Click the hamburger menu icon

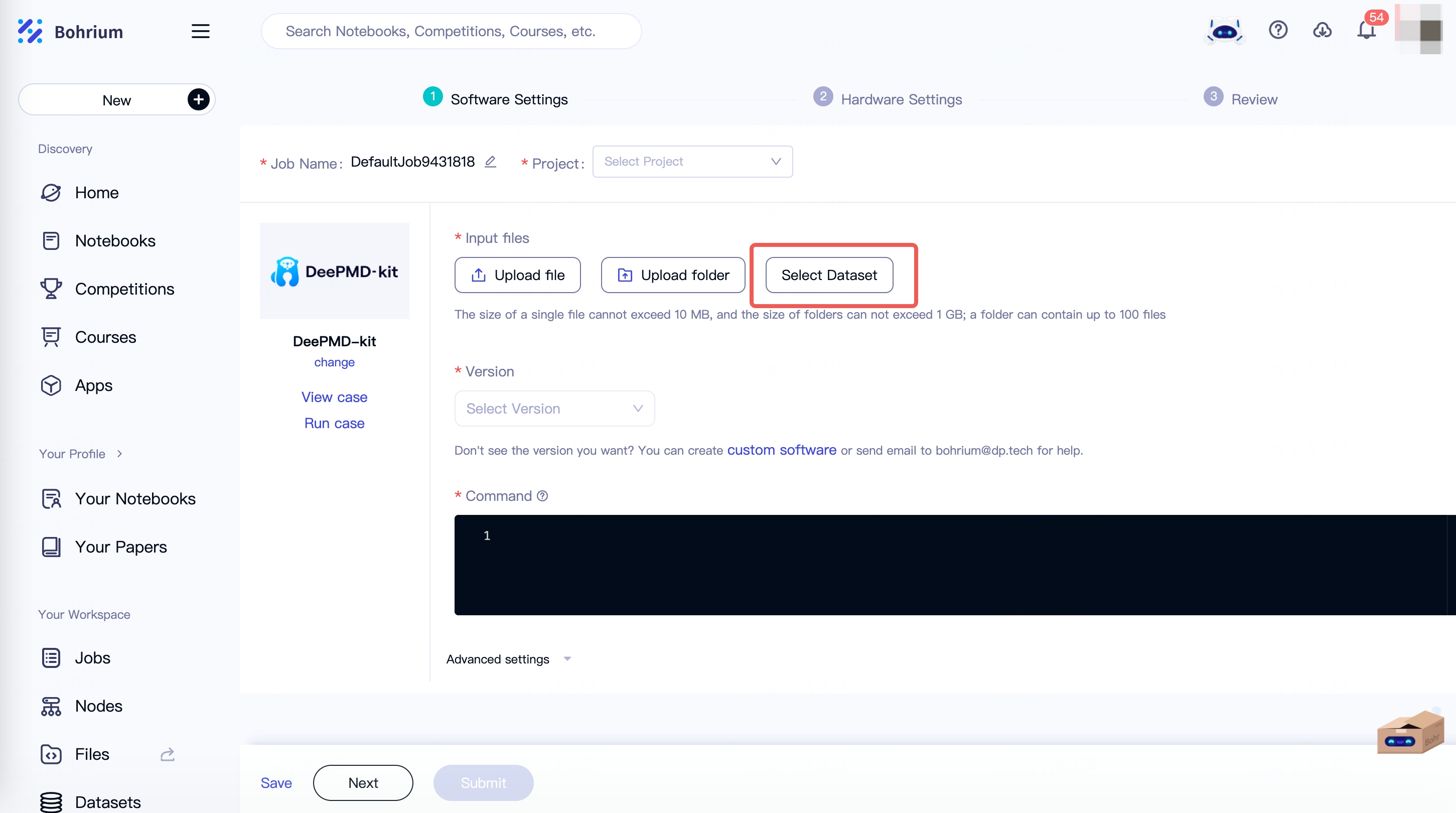click(x=199, y=31)
